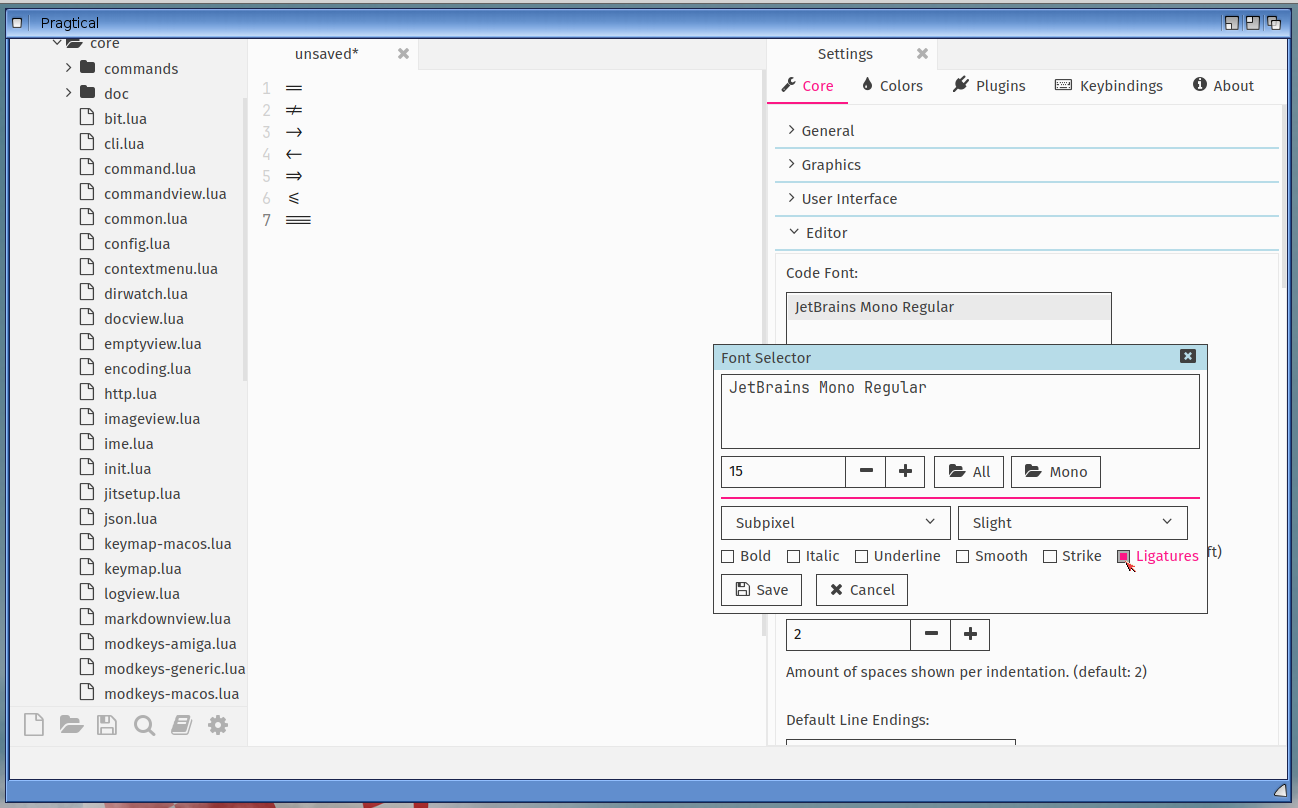Screen dimensions: 1298x808
Task: Close the Settings tab
Action: tap(922, 54)
